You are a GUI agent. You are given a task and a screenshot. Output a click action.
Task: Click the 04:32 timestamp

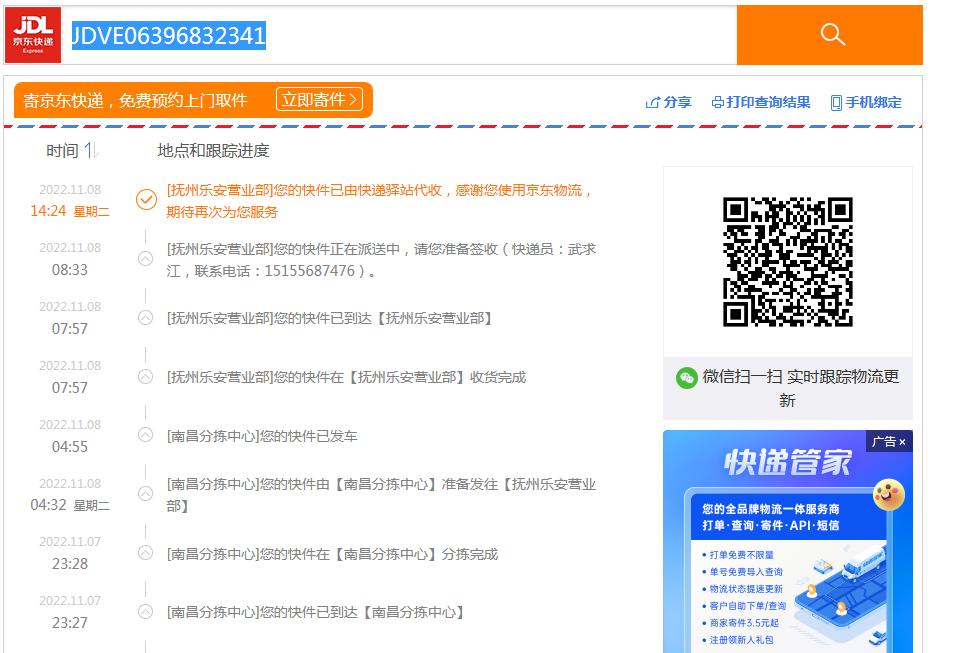[x=48, y=505]
